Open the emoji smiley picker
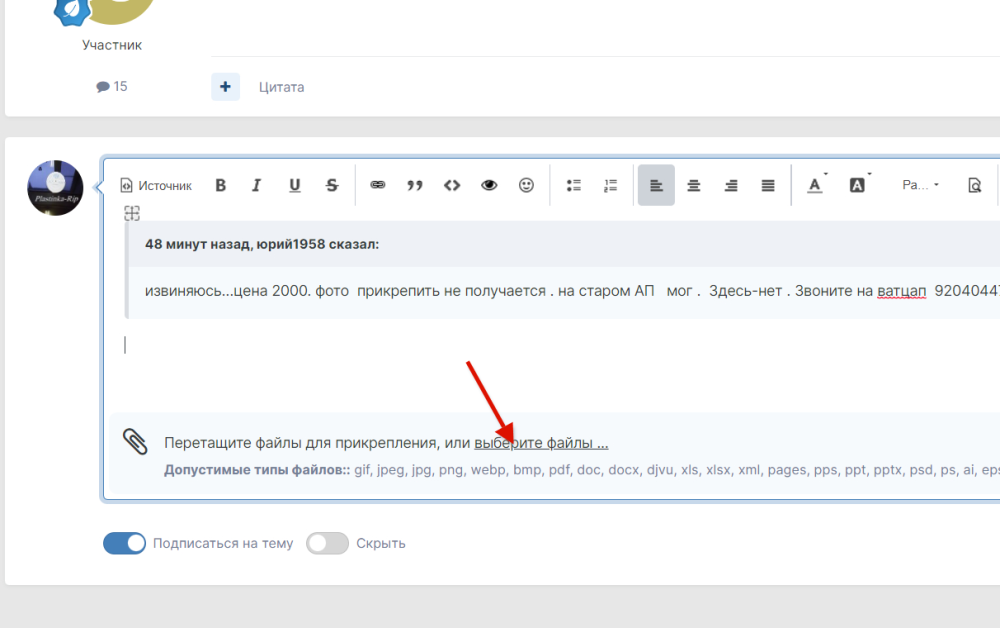Screen dimensions: 1000x628 tap(526, 185)
